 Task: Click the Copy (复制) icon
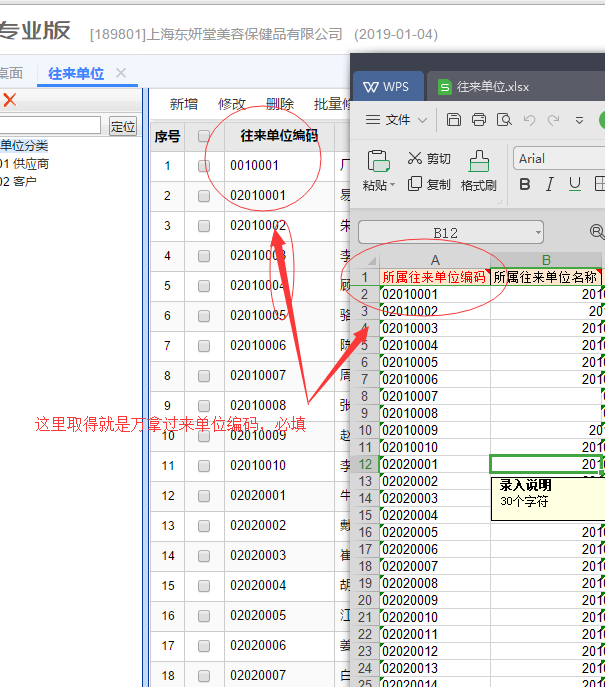point(416,184)
